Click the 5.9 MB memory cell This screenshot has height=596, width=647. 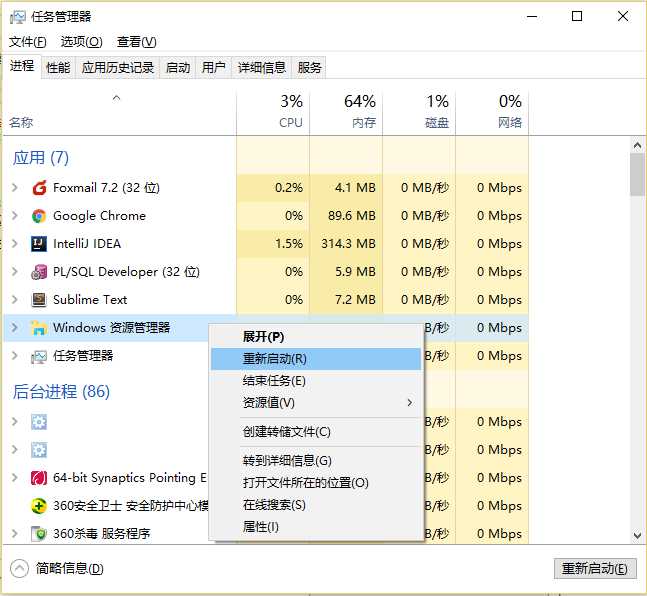coord(346,272)
